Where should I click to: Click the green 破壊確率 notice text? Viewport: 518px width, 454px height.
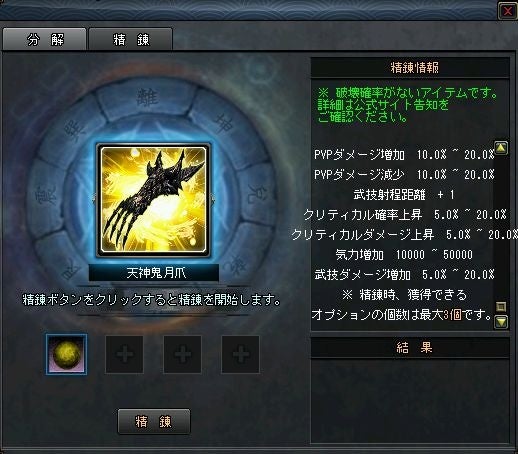[407, 105]
